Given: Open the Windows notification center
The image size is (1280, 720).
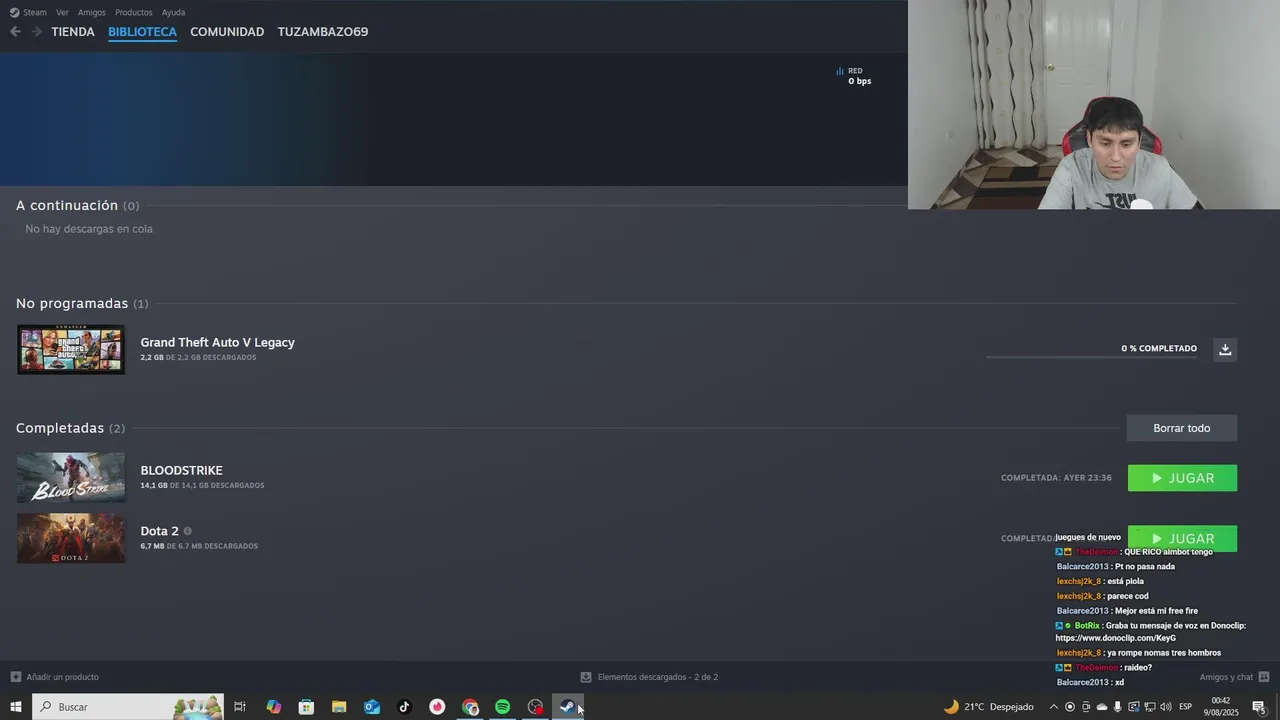Looking at the screenshot, I should pyautogui.click(x=1259, y=707).
